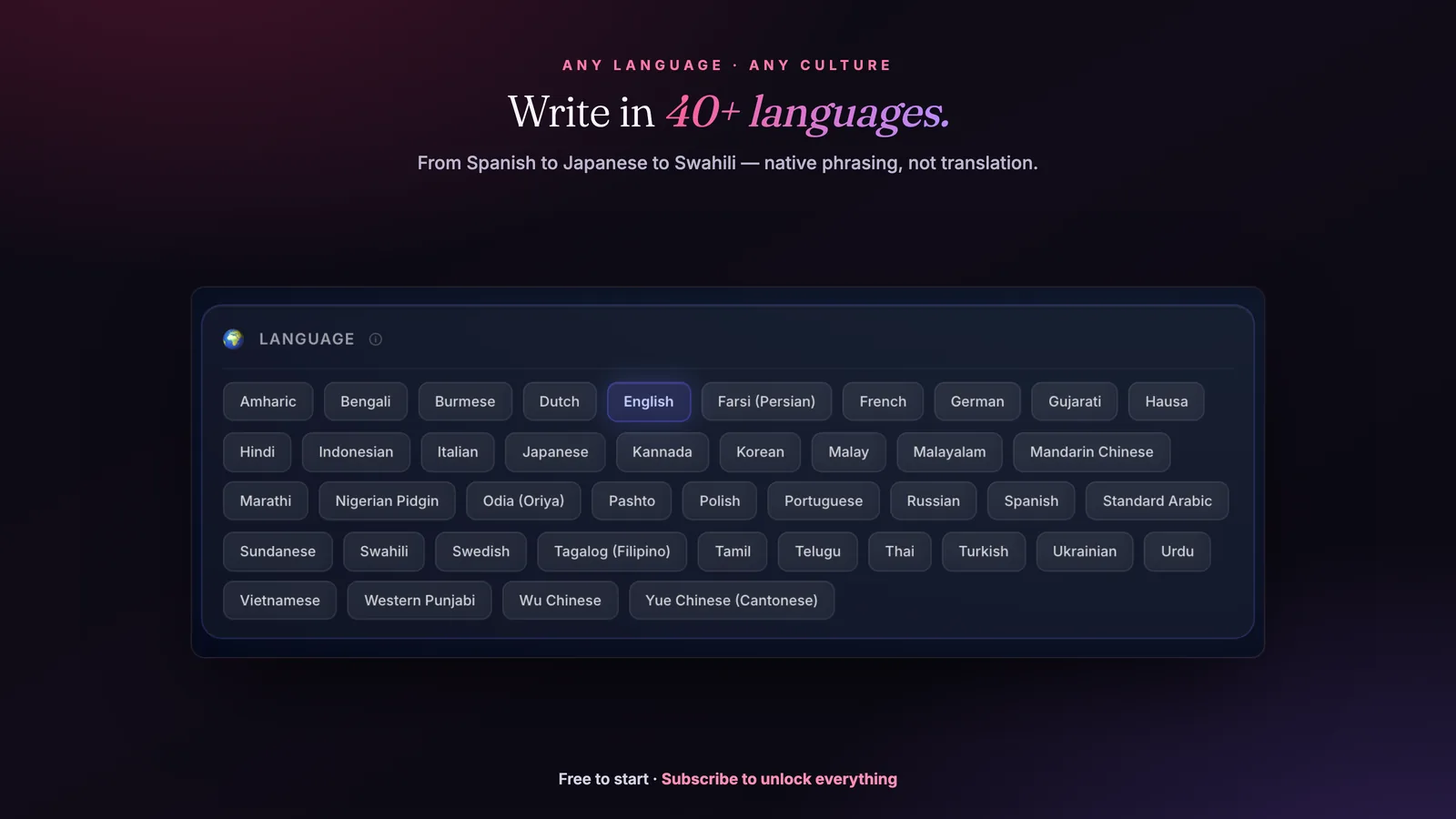
Task: Select Swedish language option
Action: click(480, 551)
